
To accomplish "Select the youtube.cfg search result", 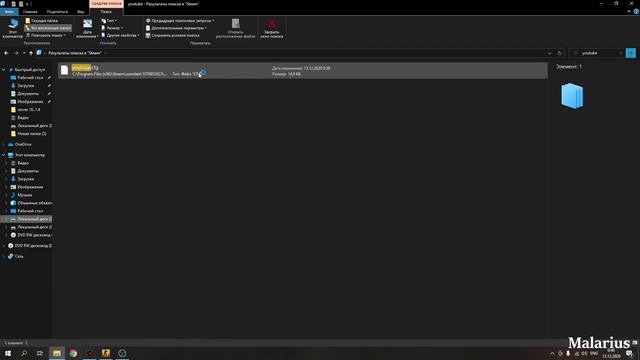I will (x=302, y=71).
